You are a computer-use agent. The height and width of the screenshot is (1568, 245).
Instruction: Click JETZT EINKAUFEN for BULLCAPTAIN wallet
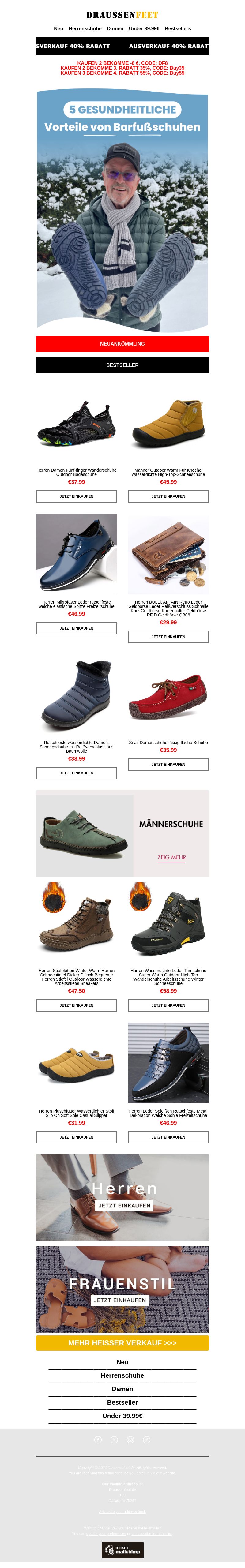[168, 637]
